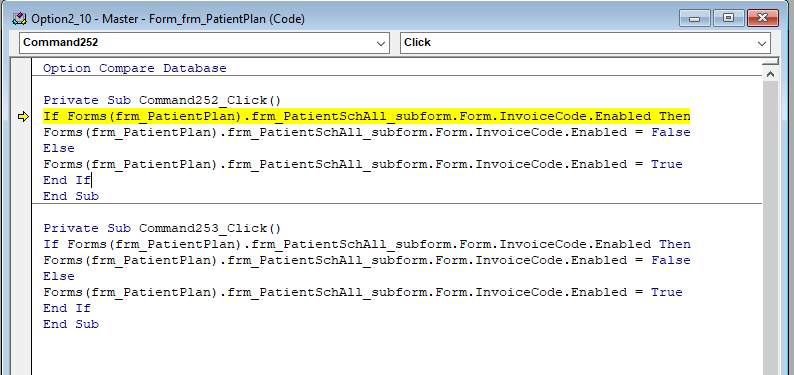Click inside the Command252 object combo box

pos(205,43)
